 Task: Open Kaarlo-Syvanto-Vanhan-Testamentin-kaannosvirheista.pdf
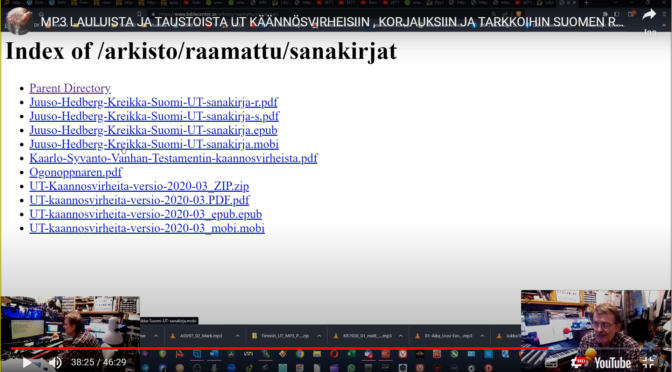pyautogui.click(x=173, y=158)
